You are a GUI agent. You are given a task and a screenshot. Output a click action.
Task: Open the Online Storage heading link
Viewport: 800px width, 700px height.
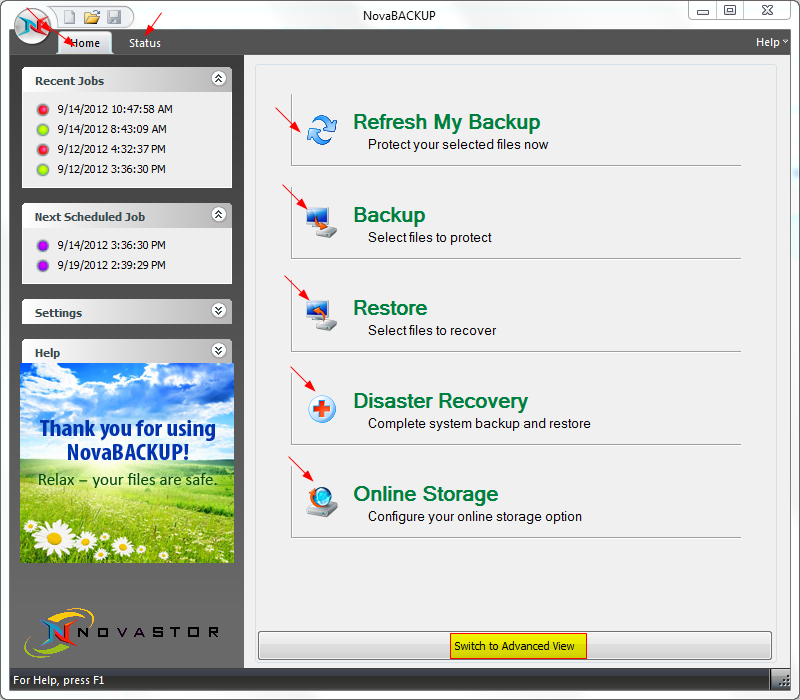(x=426, y=494)
